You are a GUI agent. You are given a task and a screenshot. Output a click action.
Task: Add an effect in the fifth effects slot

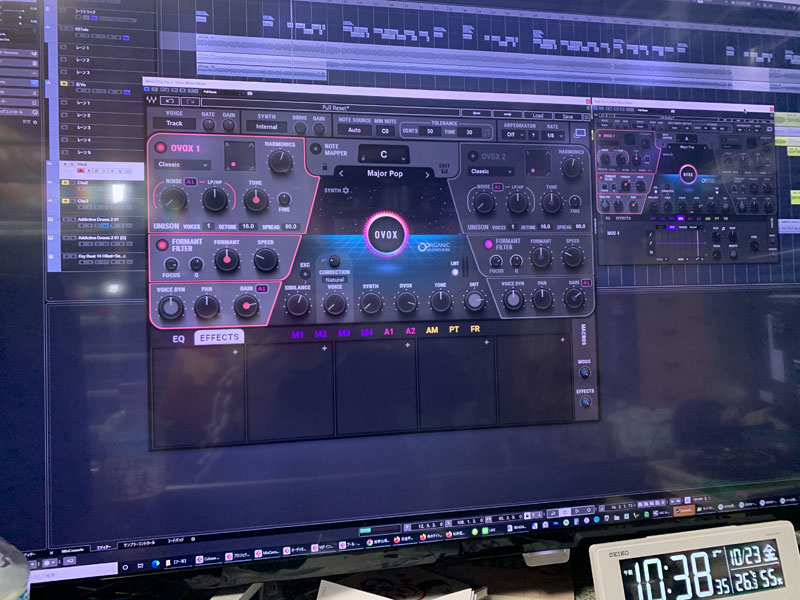(x=562, y=340)
